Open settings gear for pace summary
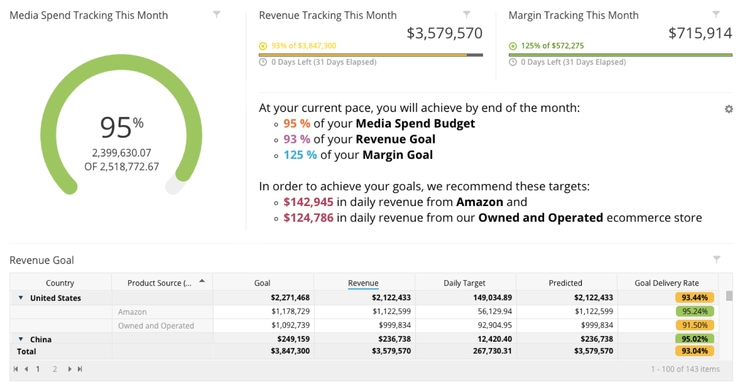The height and width of the screenshot is (386, 750). [x=728, y=109]
